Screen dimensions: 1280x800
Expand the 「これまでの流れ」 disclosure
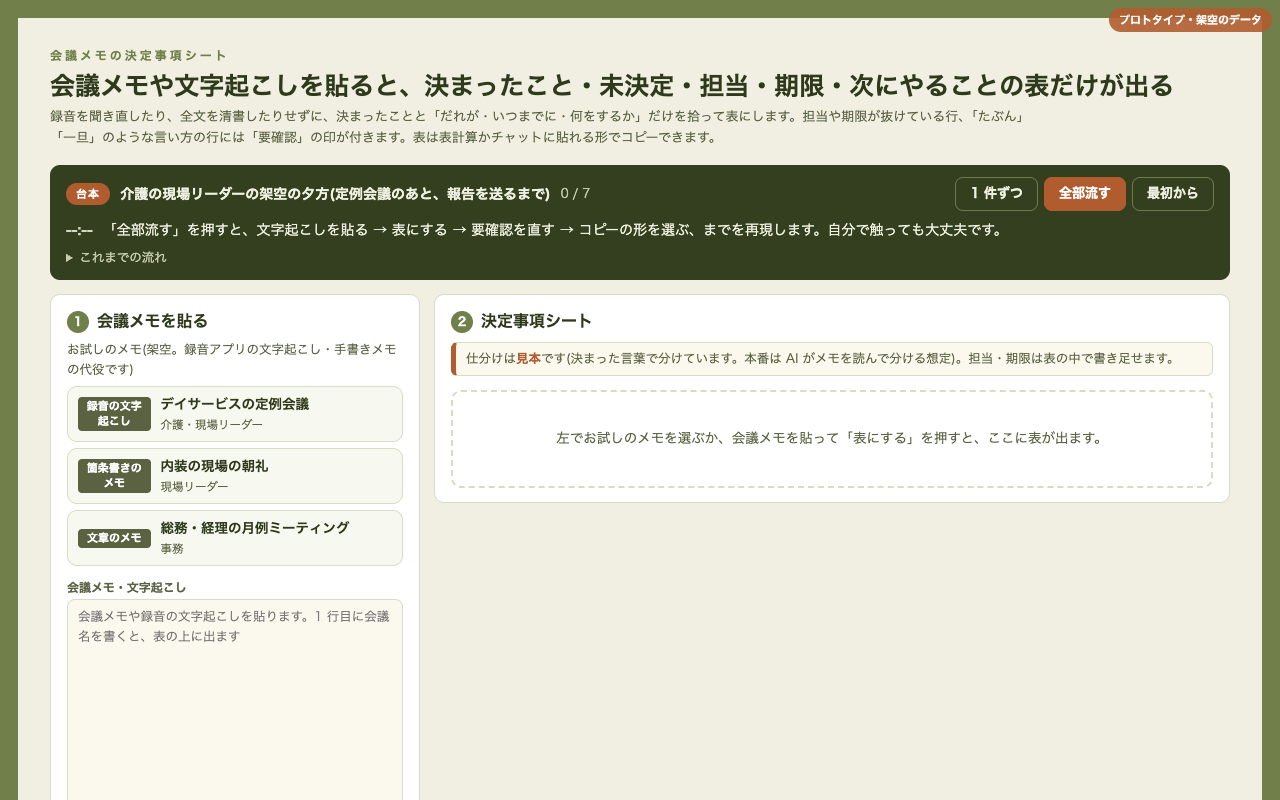117,257
